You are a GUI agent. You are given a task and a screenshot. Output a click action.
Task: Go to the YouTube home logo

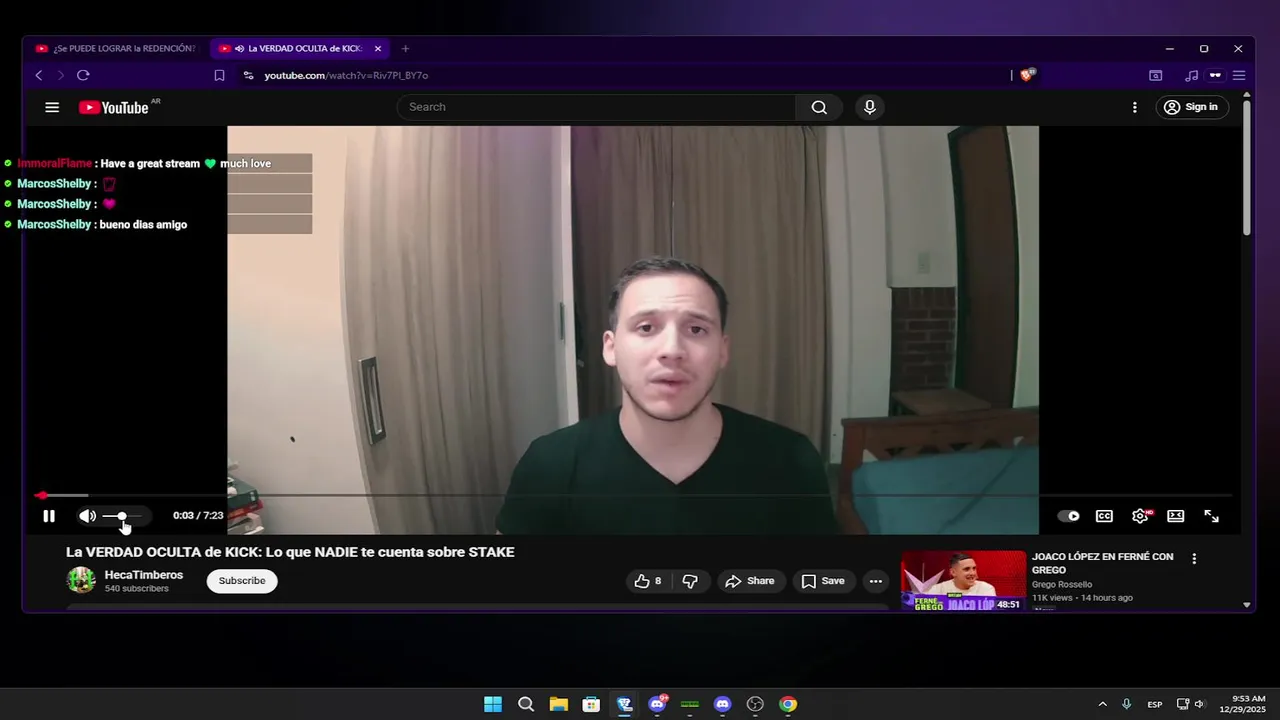(114, 107)
